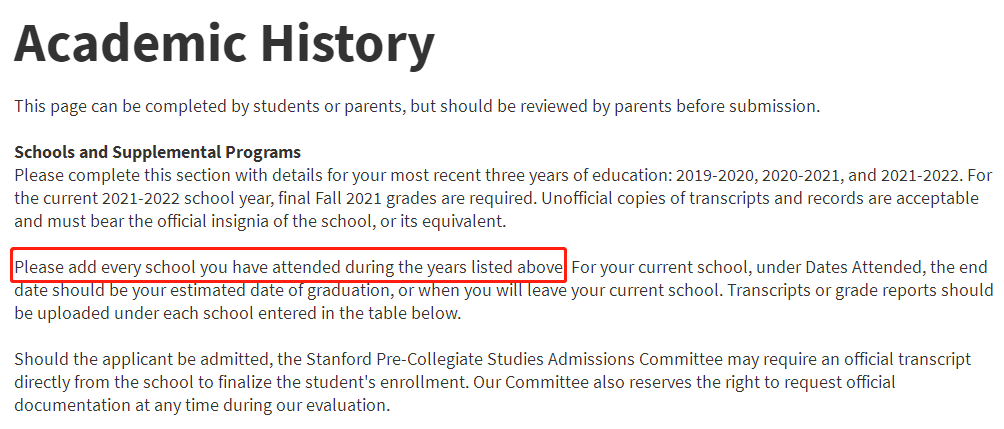Click the red-outlined sentence about adding every school
1004x429 pixels.
tap(289, 267)
